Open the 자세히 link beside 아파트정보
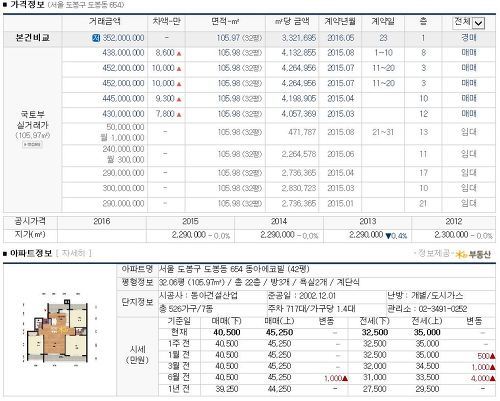Viewport: 500px width, 401px height. click(x=74, y=253)
